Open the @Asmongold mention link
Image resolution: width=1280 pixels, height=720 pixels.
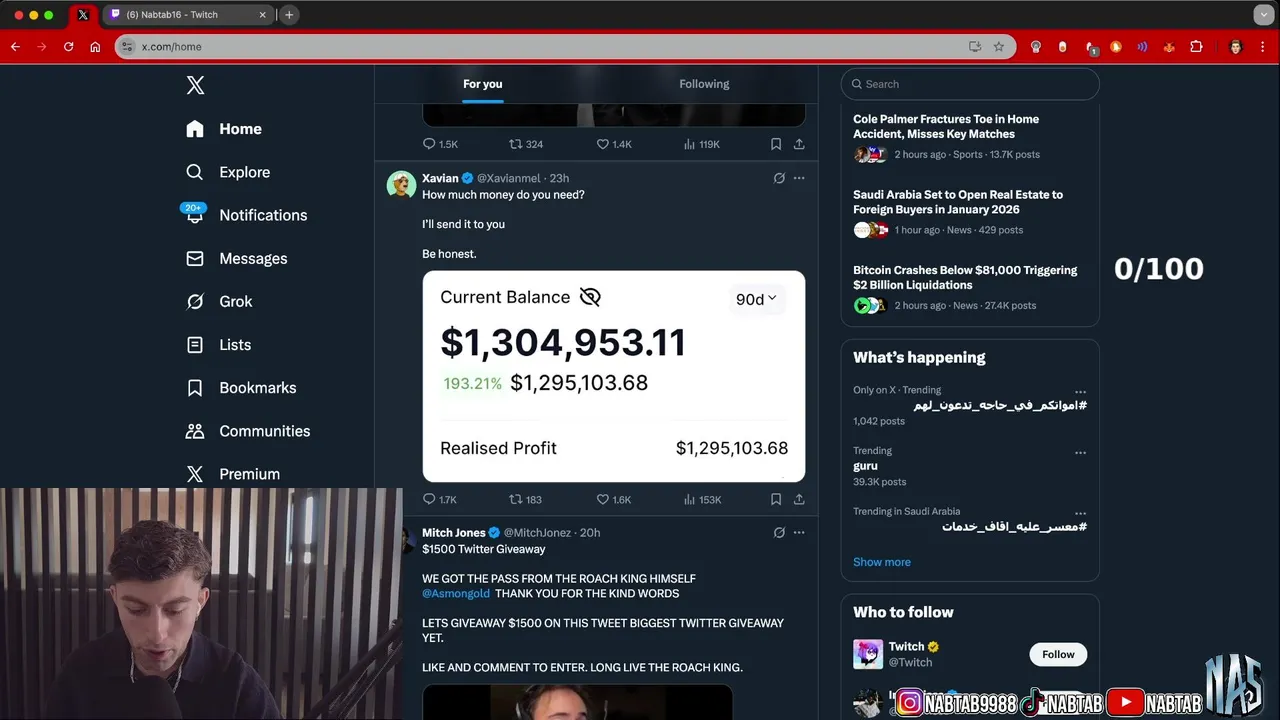coord(456,593)
